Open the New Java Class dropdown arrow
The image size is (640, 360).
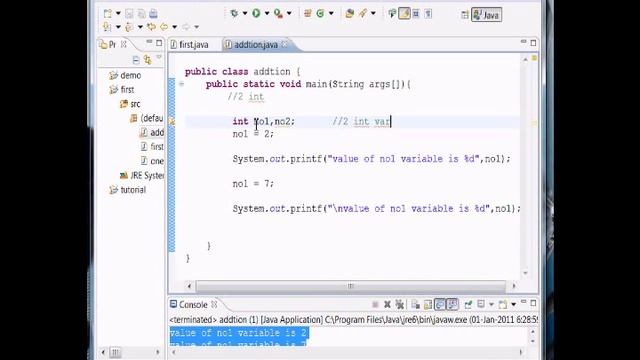pos(331,13)
